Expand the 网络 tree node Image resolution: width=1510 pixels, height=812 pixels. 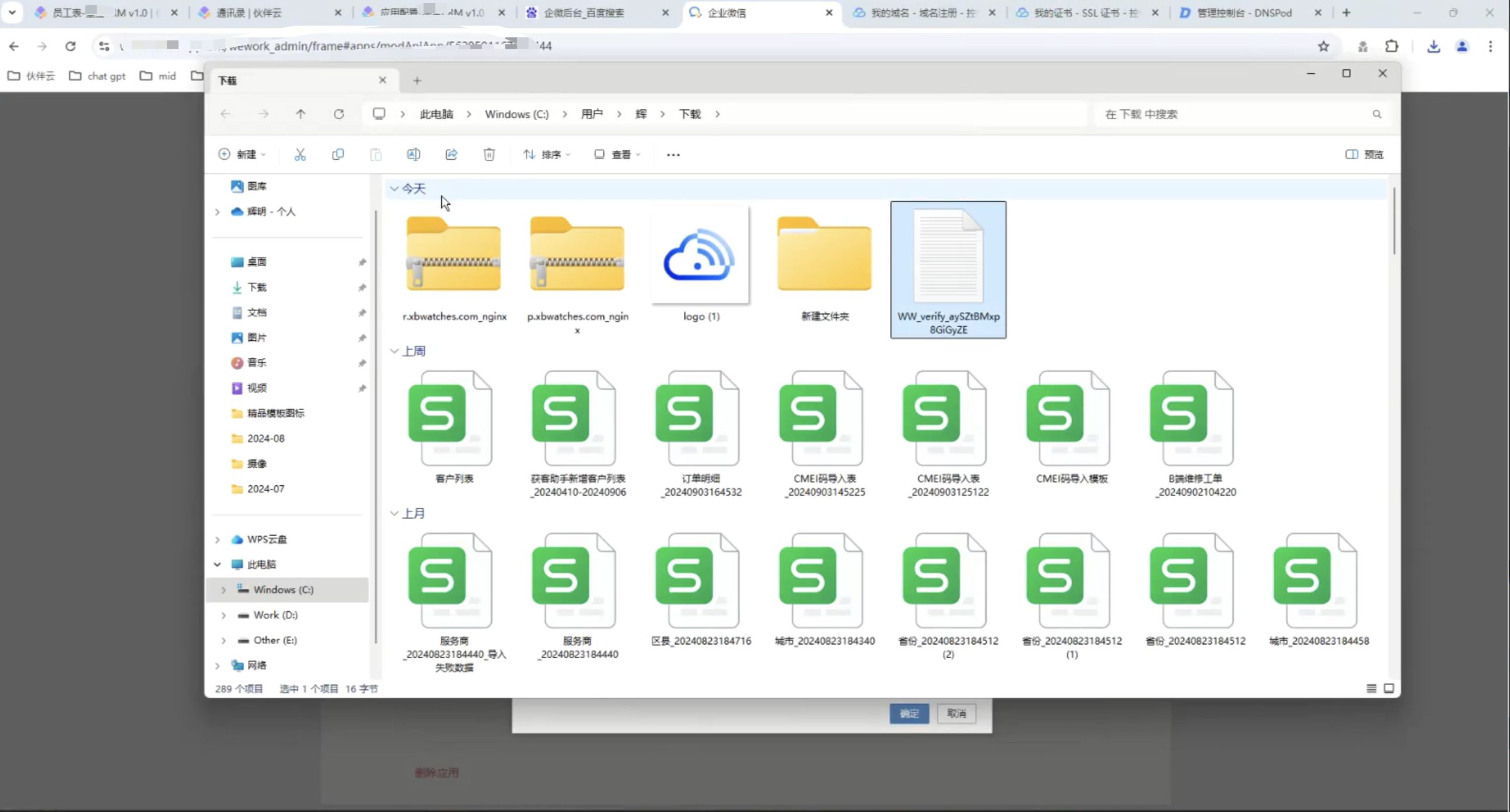coord(218,666)
